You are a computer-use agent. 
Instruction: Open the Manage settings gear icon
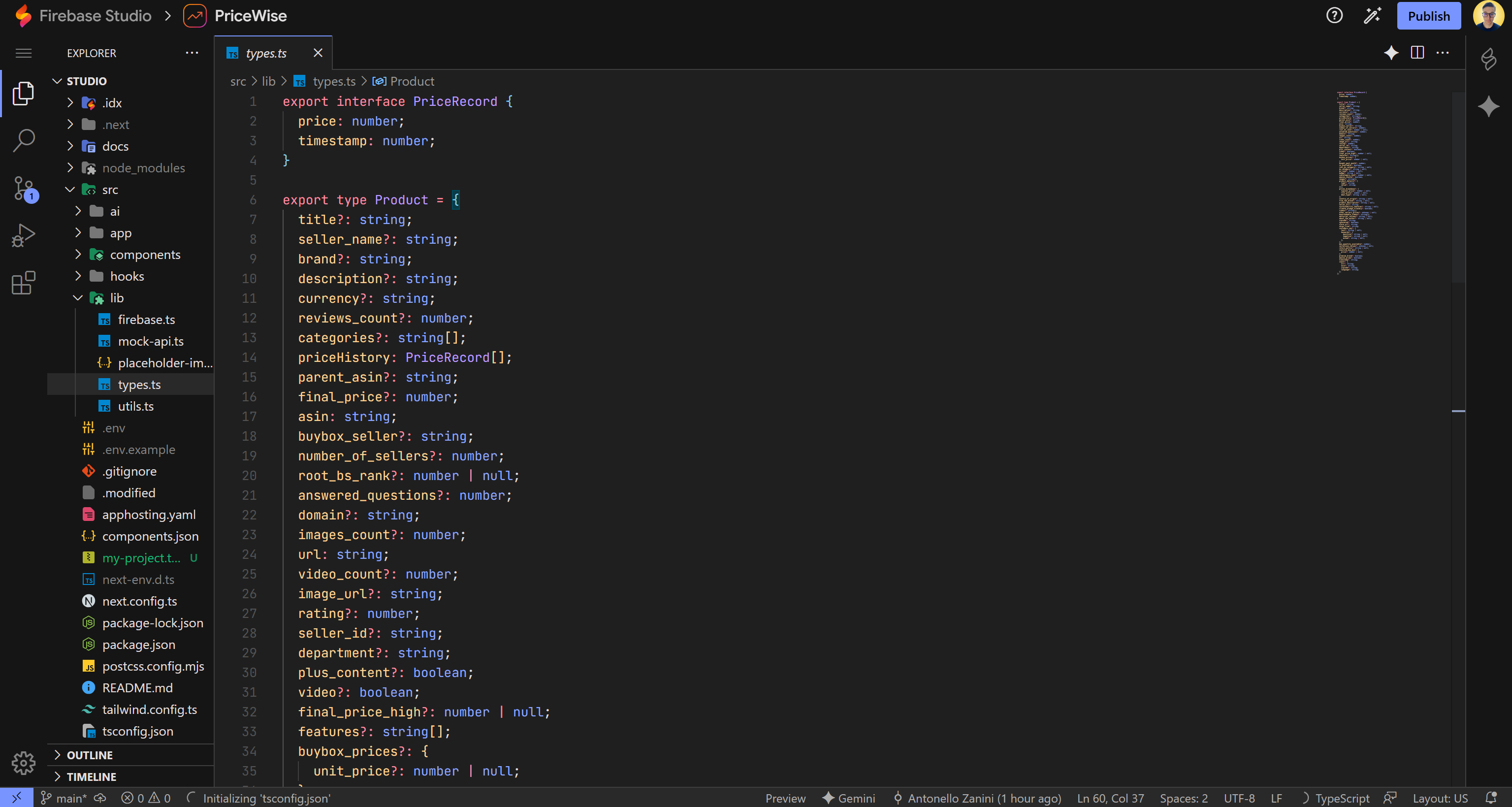[24, 762]
